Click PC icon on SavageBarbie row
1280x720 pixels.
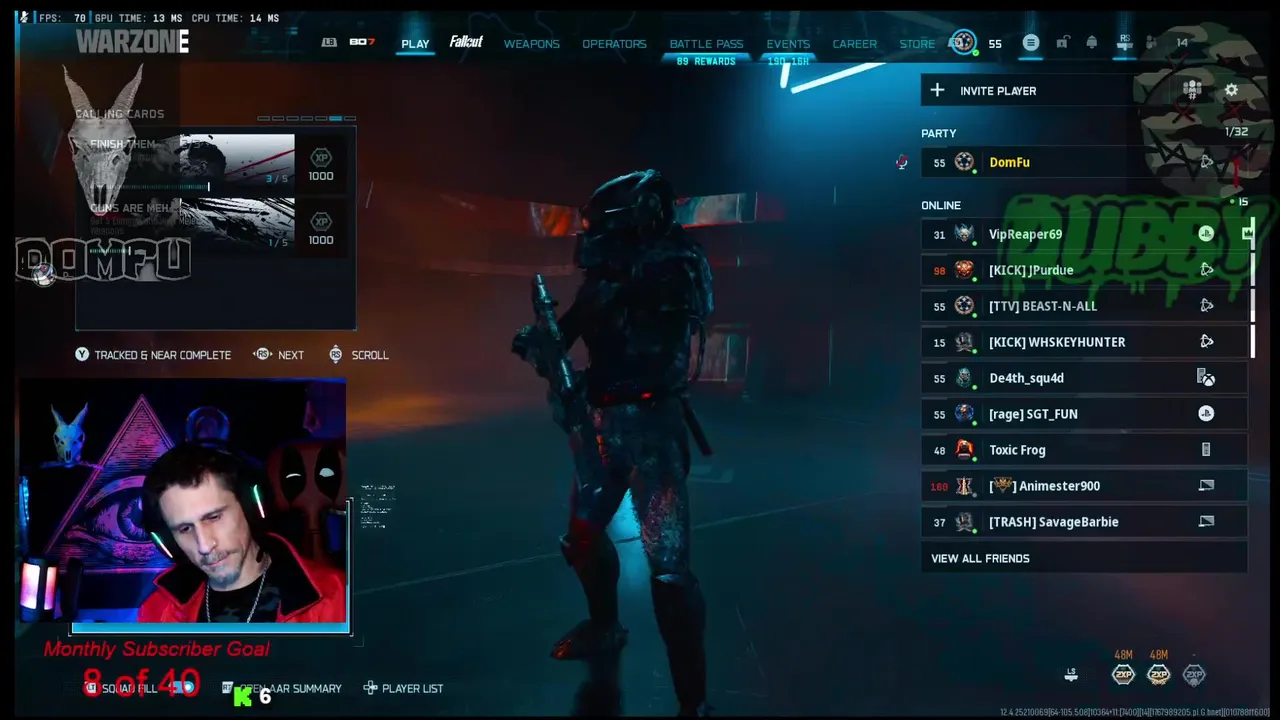(x=1206, y=522)
